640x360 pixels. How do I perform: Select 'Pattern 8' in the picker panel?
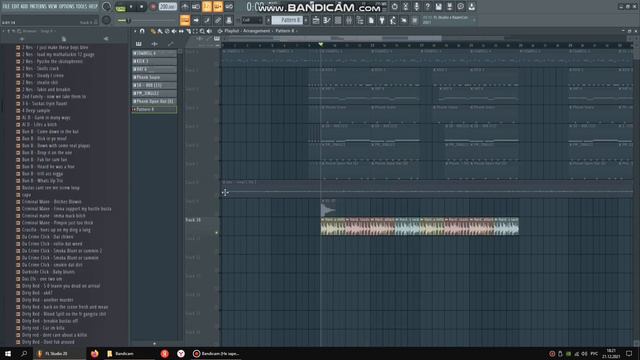154,109
